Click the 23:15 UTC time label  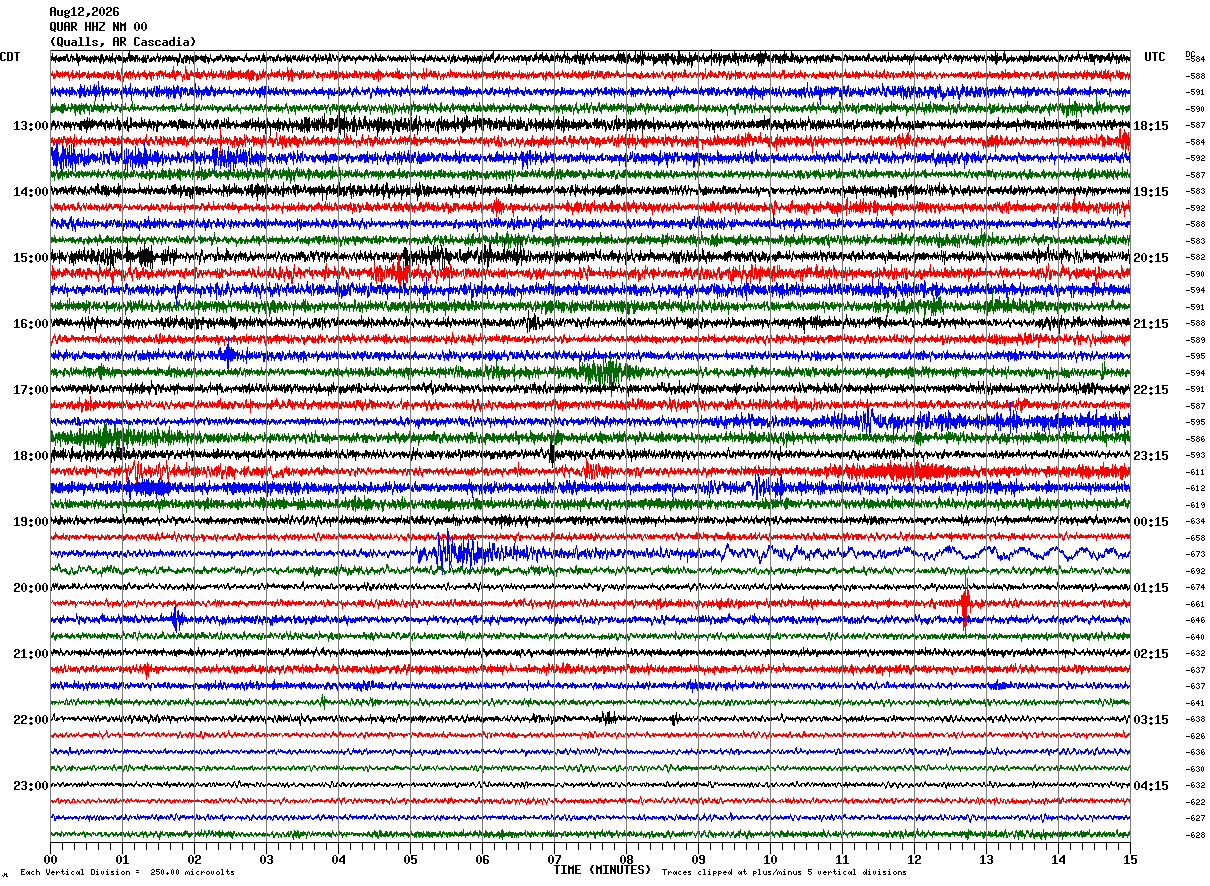pyautogui.click(x=1151, y=456)
